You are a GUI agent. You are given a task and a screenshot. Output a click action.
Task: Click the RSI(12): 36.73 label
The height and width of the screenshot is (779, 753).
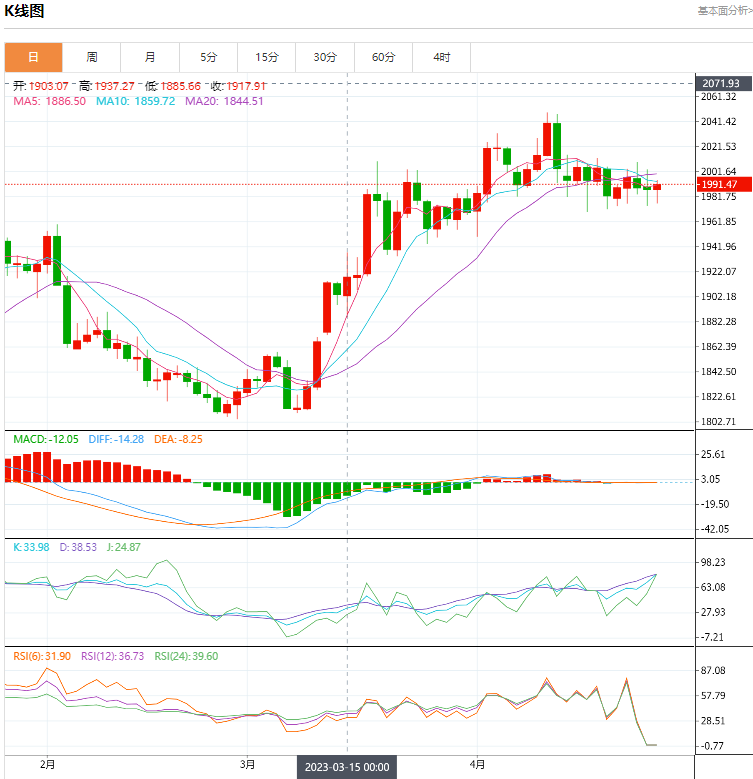[x=113, y=656]
